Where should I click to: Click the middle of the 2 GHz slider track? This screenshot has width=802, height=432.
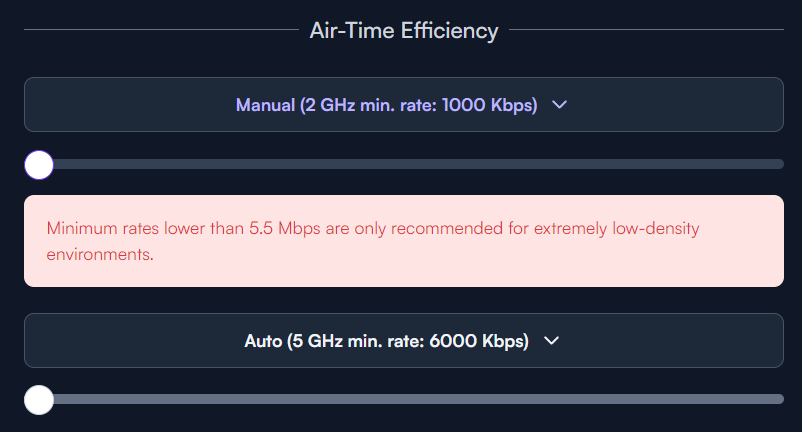404,164
